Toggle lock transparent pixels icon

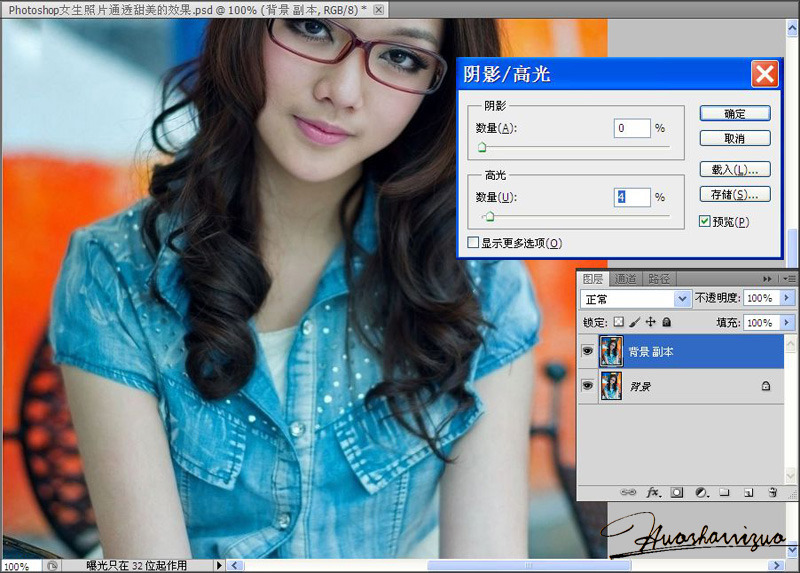[x=618, y=322]
